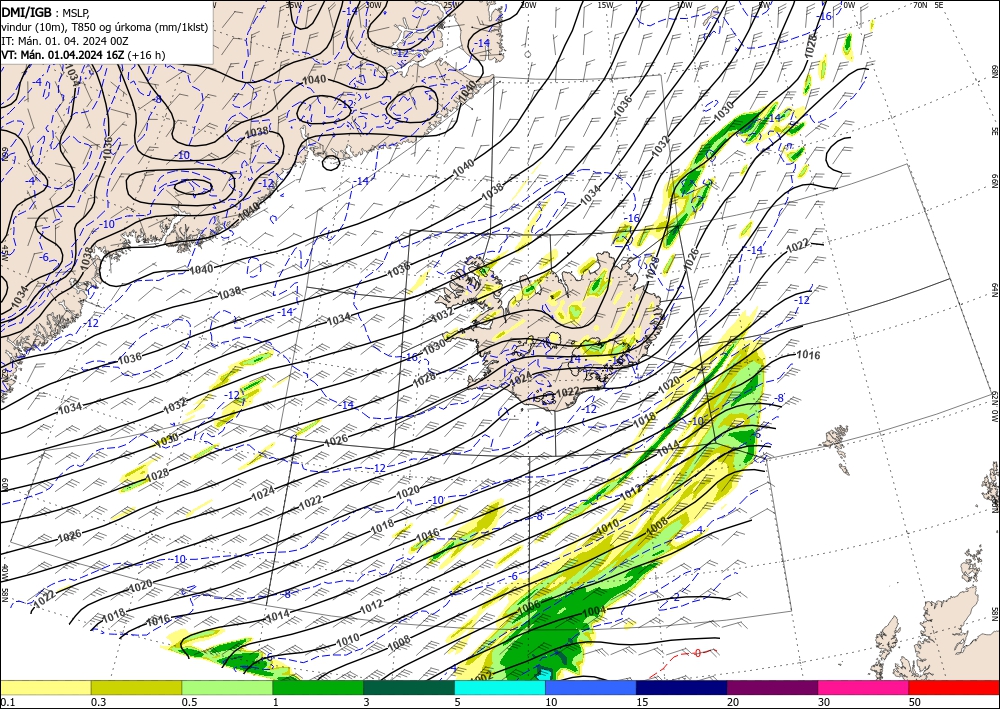The image size is (1000, 709).
Task: Click the "70N 5E" coordinate label
Action: pos(928,5)
